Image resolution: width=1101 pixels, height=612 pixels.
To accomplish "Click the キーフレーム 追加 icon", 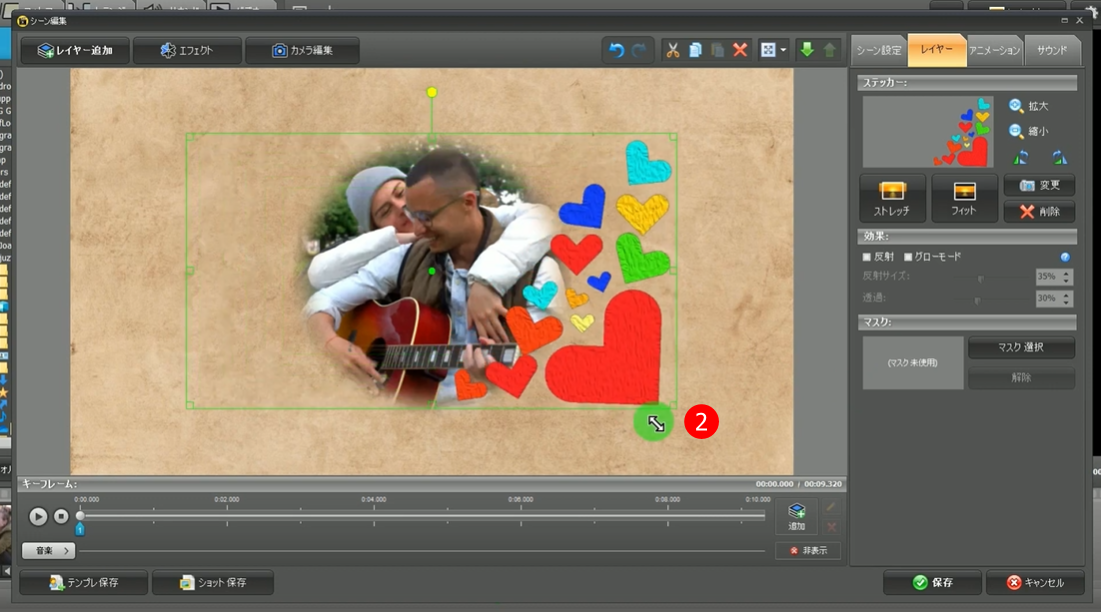I will [x=796, y=513].
